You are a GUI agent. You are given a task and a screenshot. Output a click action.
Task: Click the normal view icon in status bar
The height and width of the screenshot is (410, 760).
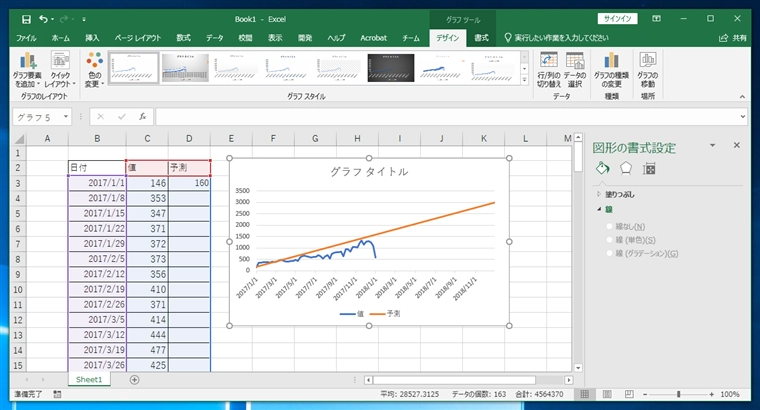tap(585, 394)
